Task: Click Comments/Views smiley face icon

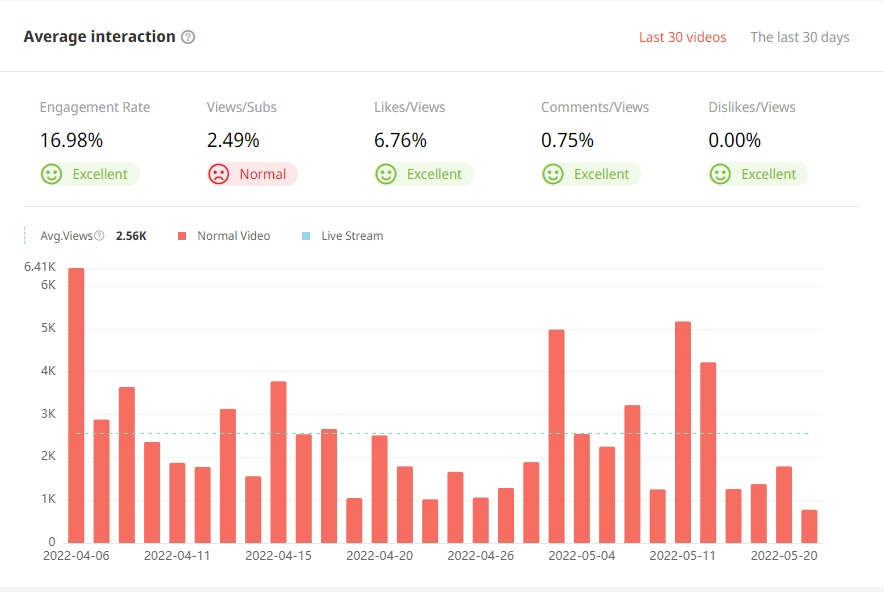Action: [x=553, y=174]
